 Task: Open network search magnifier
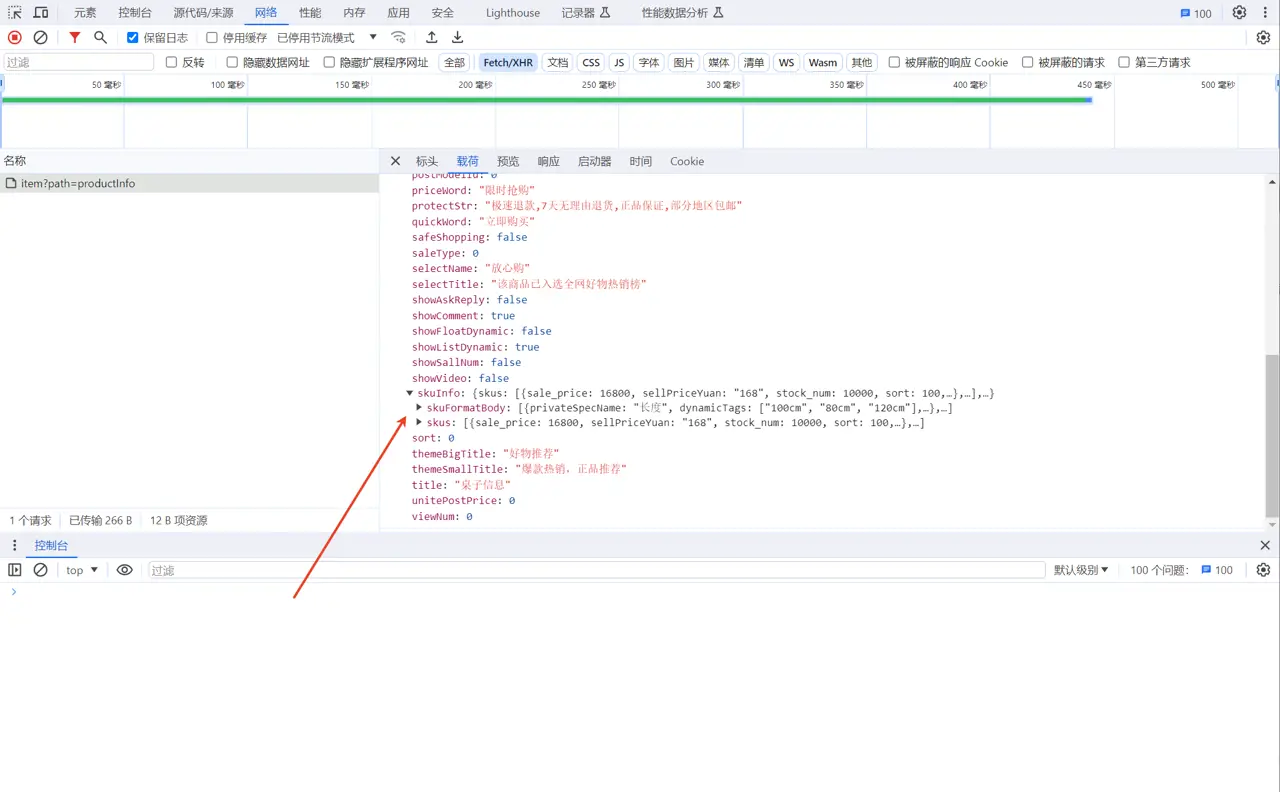click(x=100, y=37)
